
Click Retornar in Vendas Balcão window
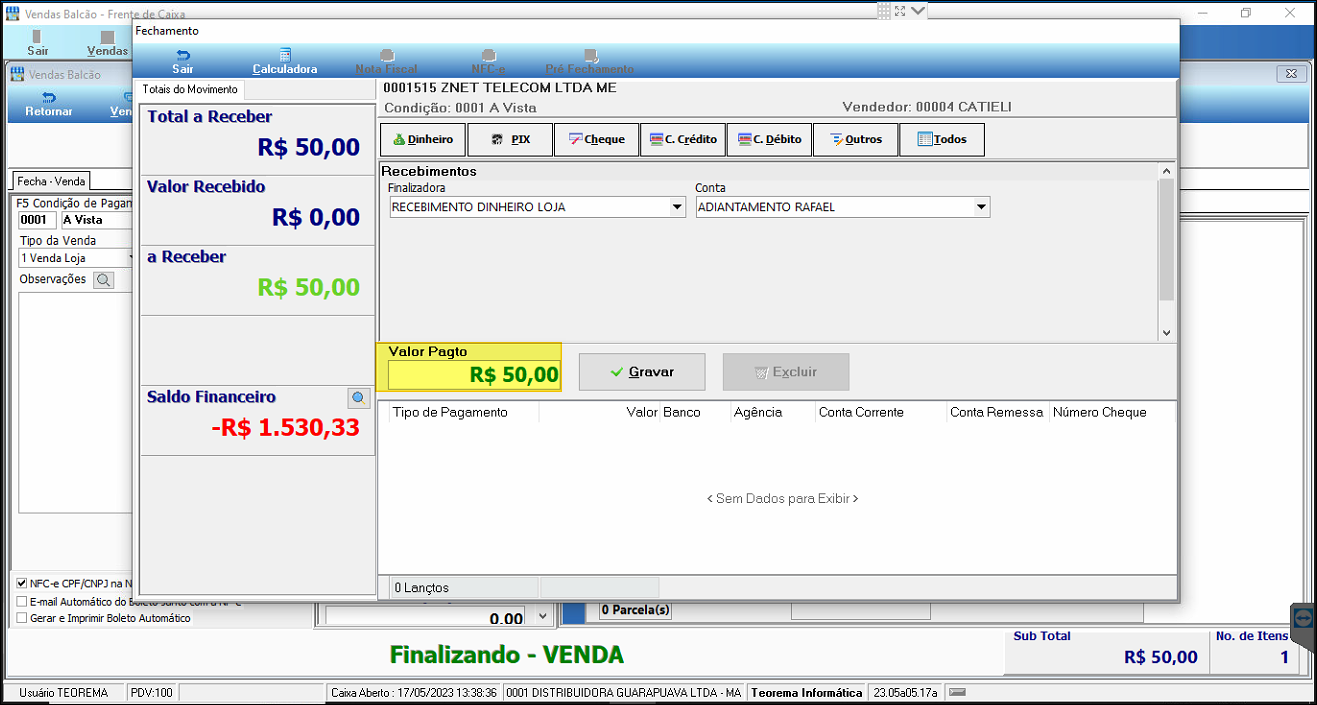click(x=48, y=104)
